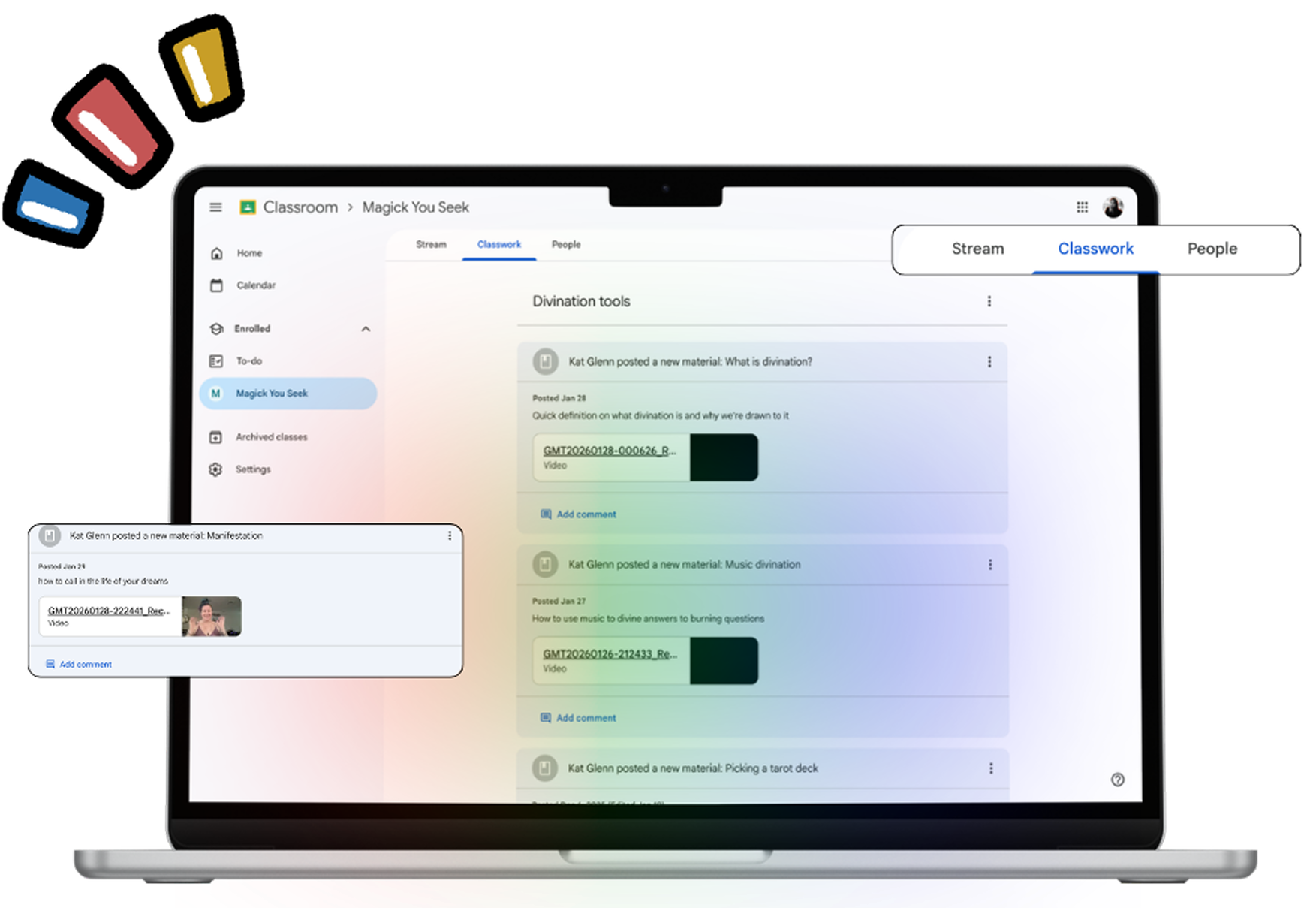Screen dimensions: 1316x908
Task: Open Calendar from the sidebar
Action: coord(255,285)
